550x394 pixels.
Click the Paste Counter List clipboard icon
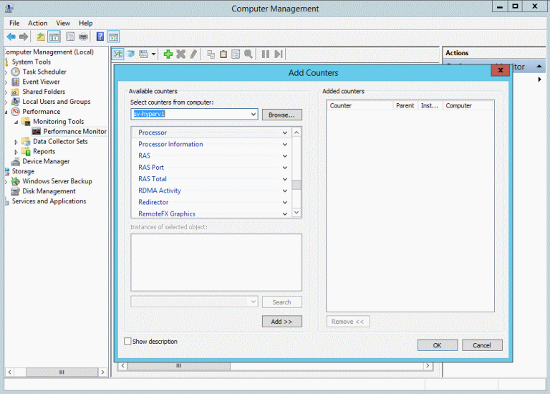coord(223,54)
